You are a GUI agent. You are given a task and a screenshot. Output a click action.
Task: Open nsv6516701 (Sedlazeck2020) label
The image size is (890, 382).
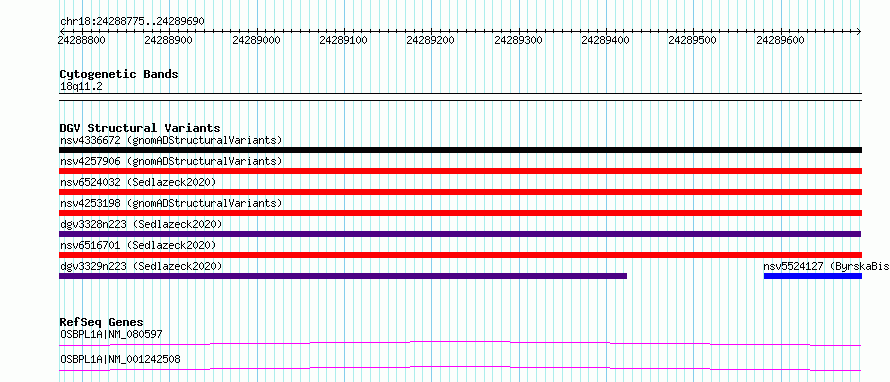pos(138,245)
